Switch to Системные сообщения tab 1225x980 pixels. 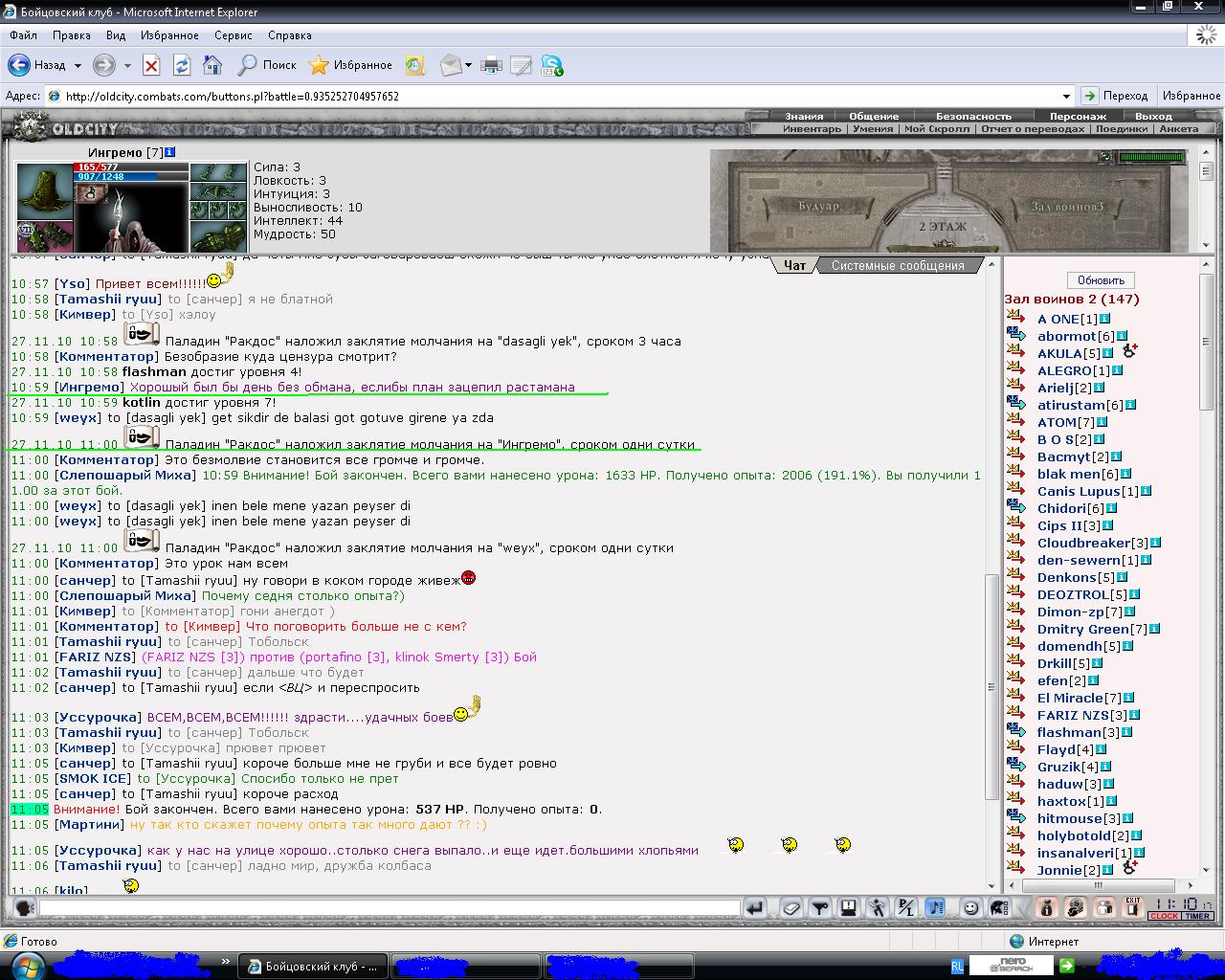coord(898,266)
